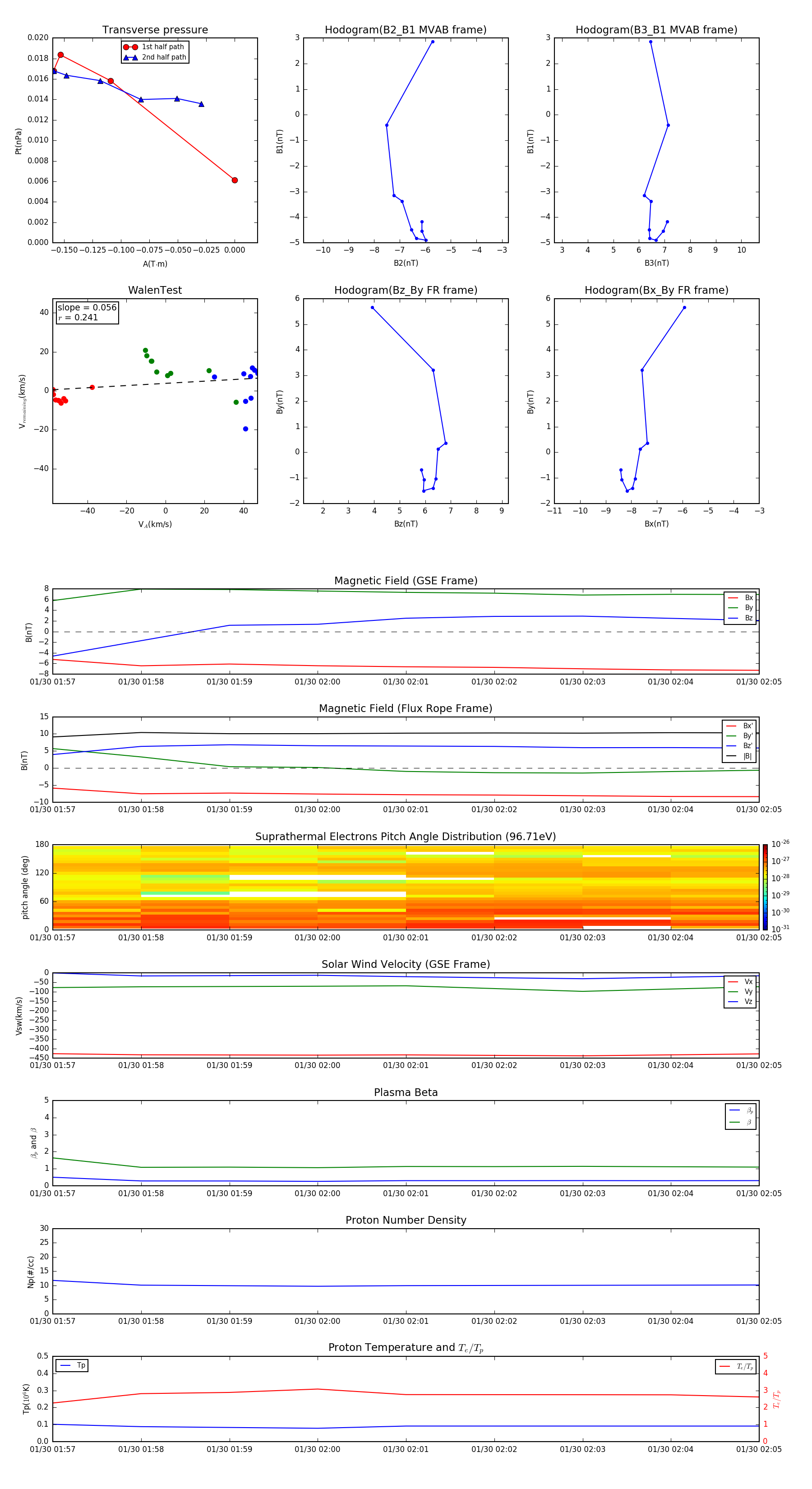Screen dimensions: 812x1489
Task: Click the last blue triangle of 2nd half path
Action: coord(201,104)
